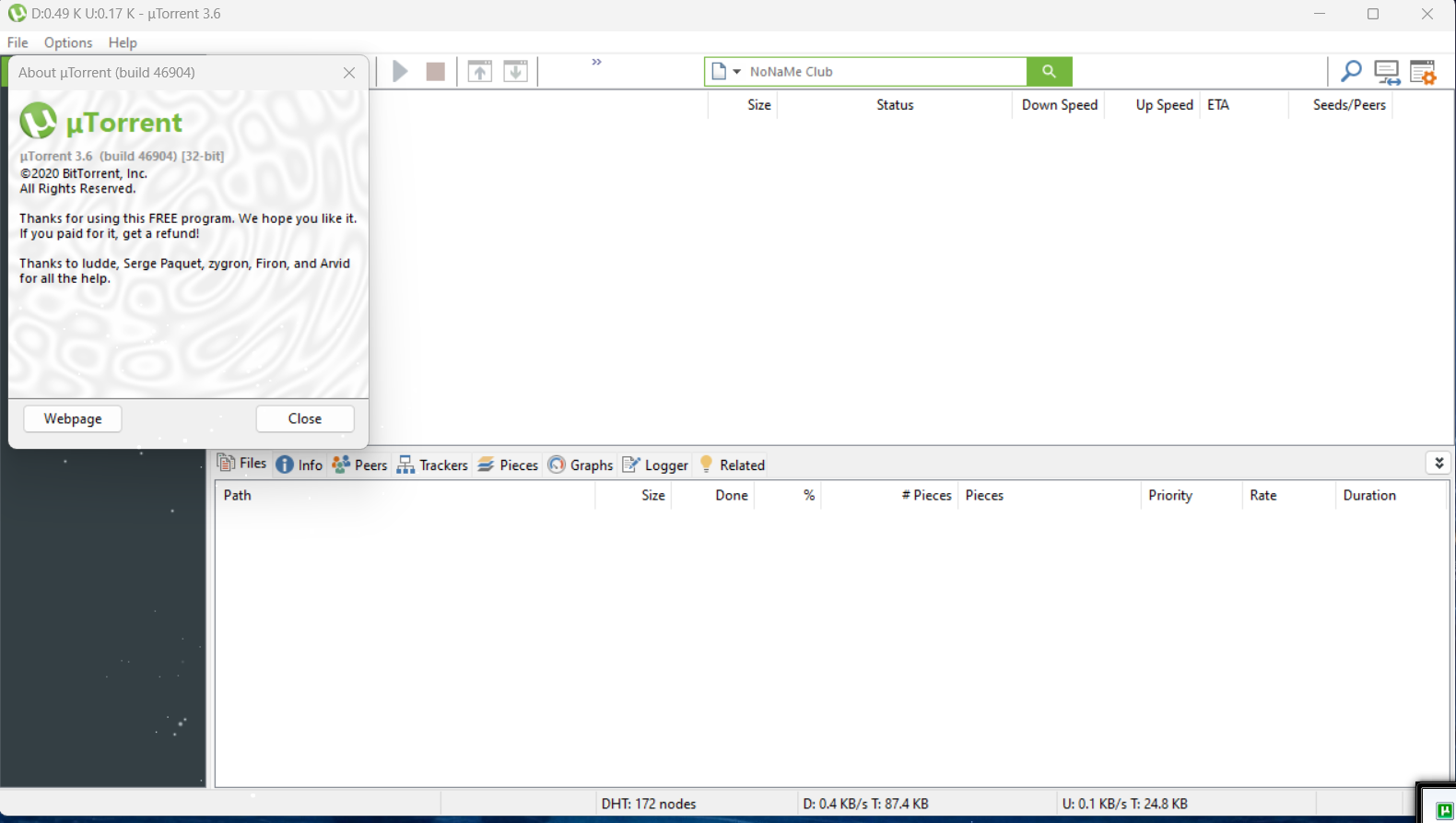Switch to the Peers tab

(x=359, y=464)
